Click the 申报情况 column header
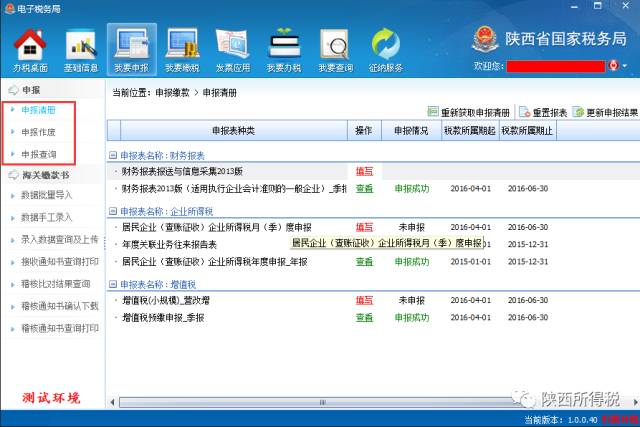 point(411,131)
